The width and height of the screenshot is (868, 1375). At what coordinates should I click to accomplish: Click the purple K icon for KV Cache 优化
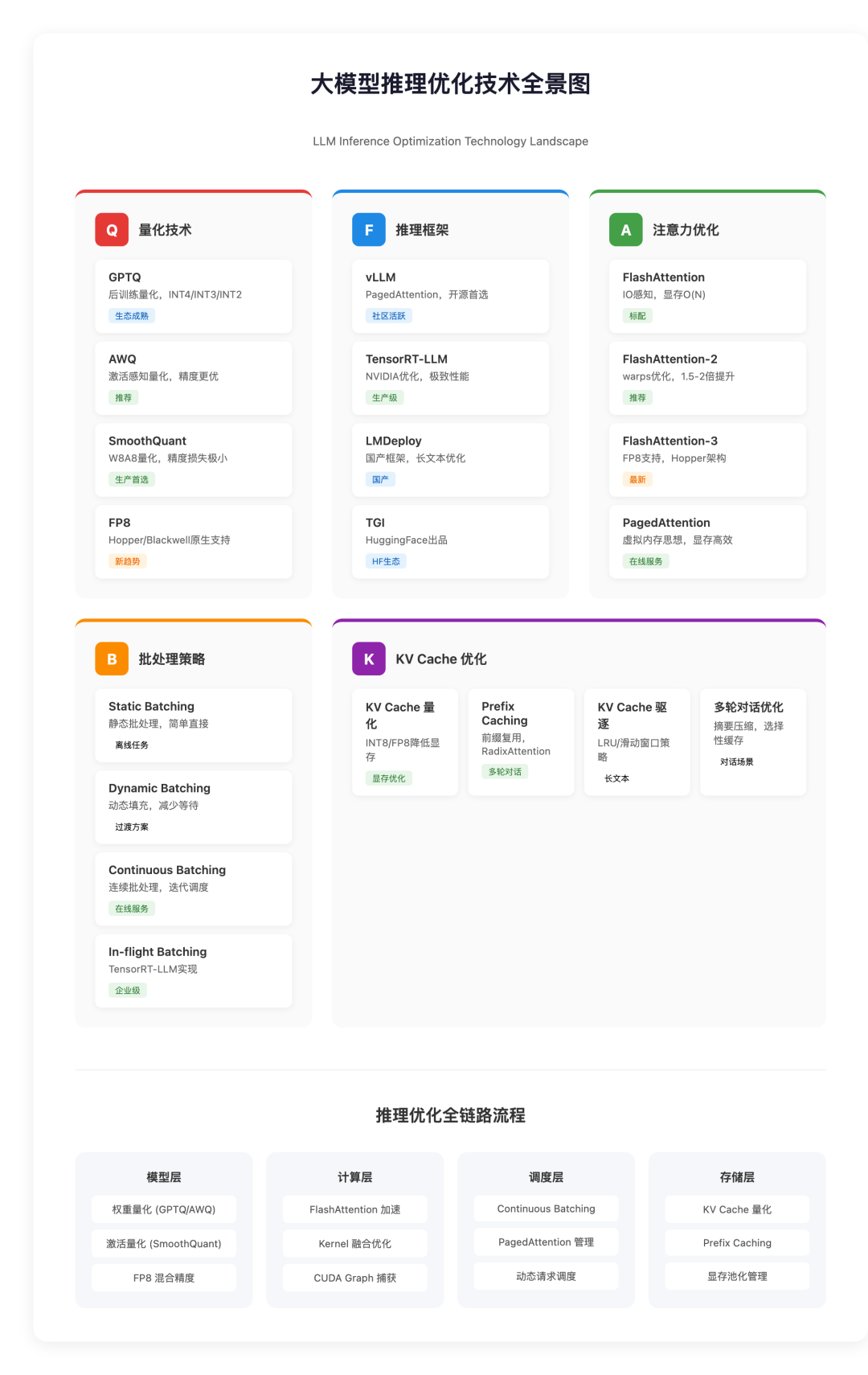pyautogui.click(x=369, y=659)
